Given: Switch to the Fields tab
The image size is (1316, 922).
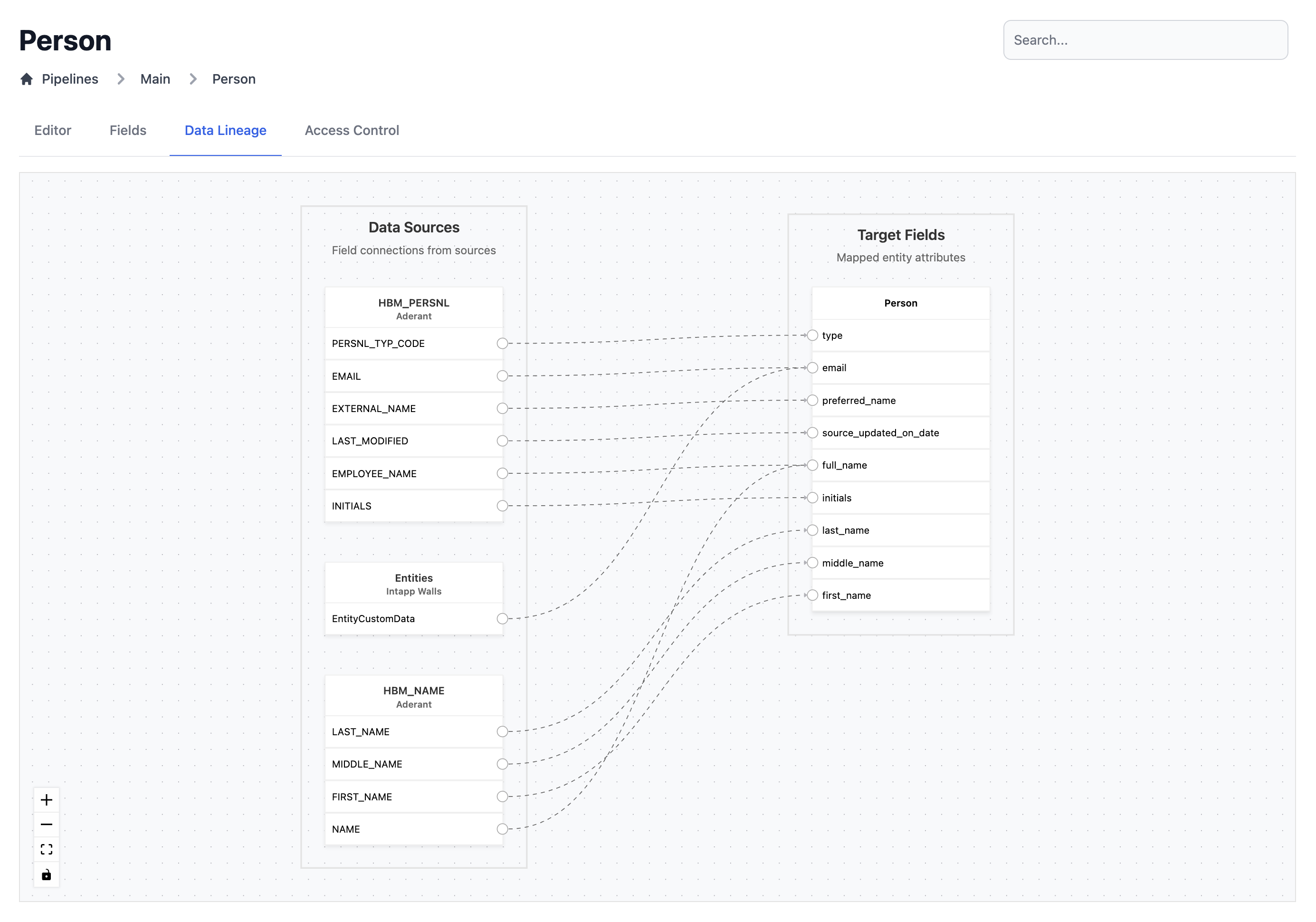Looking at the screenshot, I should [128, 130].
